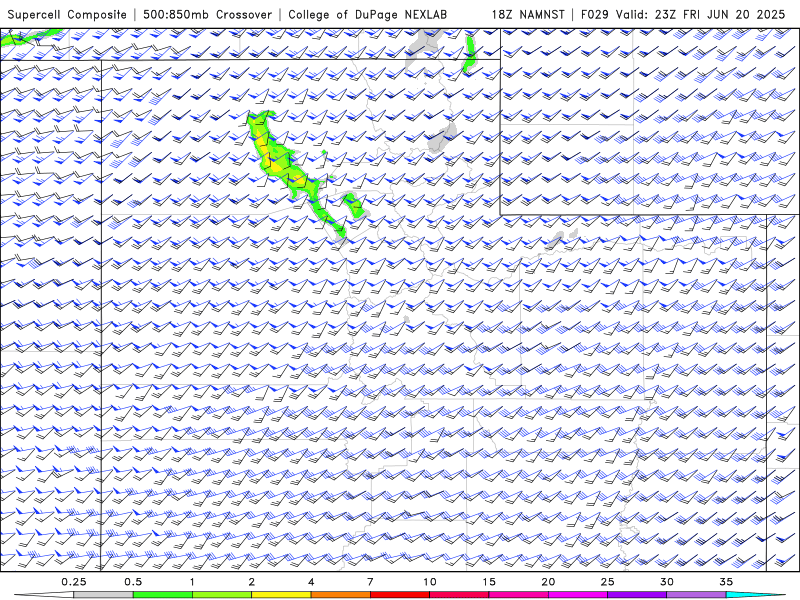Click the '18Z NAMNST' model run label
Viewport: 800px width, 600px height.
click(x=528, y=15)
